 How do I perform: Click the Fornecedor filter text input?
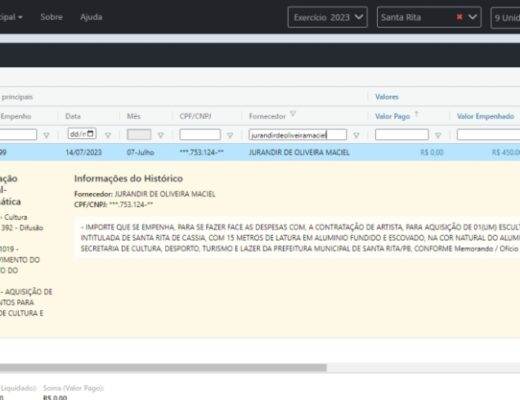298,135
